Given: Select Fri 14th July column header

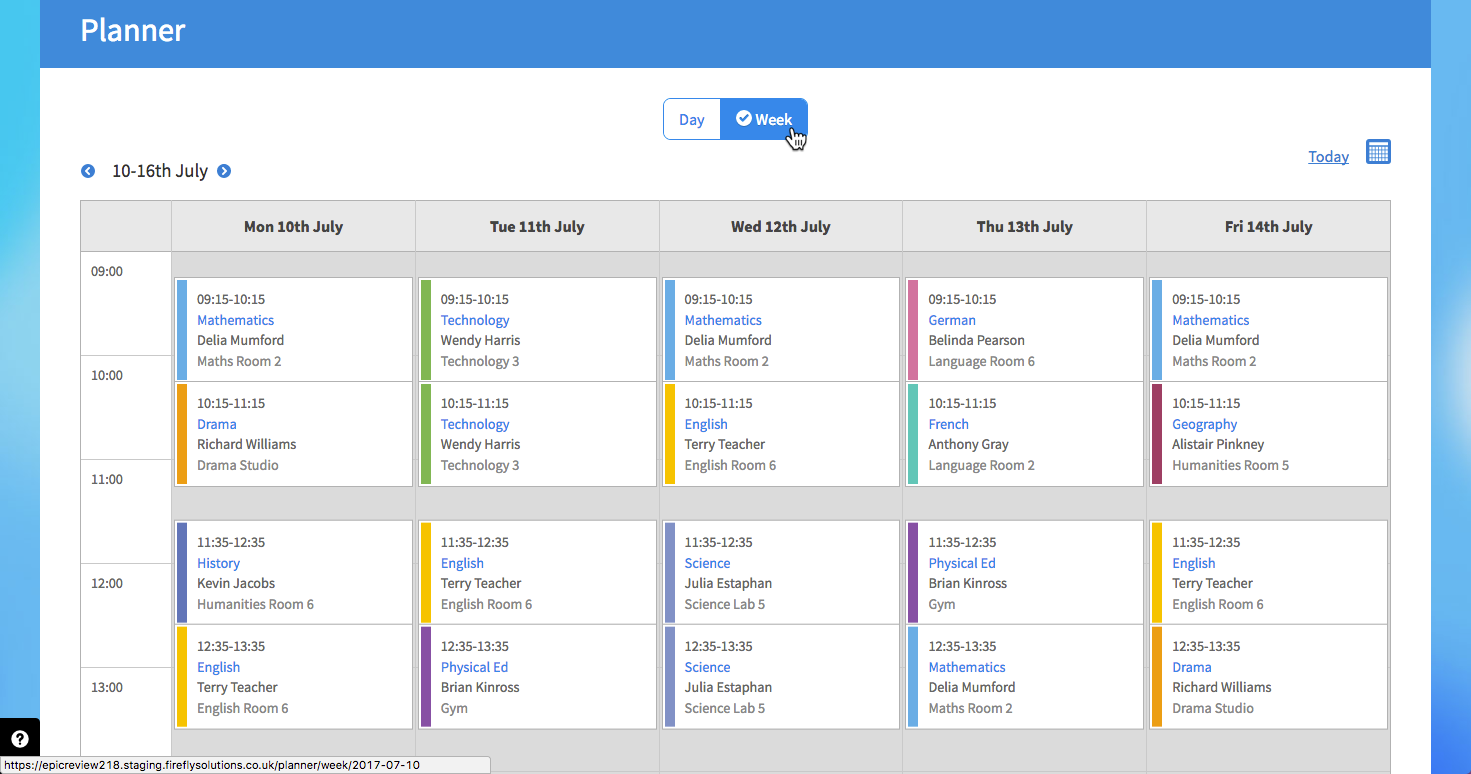Looking at the screenshot, I should pos(1268,227).
